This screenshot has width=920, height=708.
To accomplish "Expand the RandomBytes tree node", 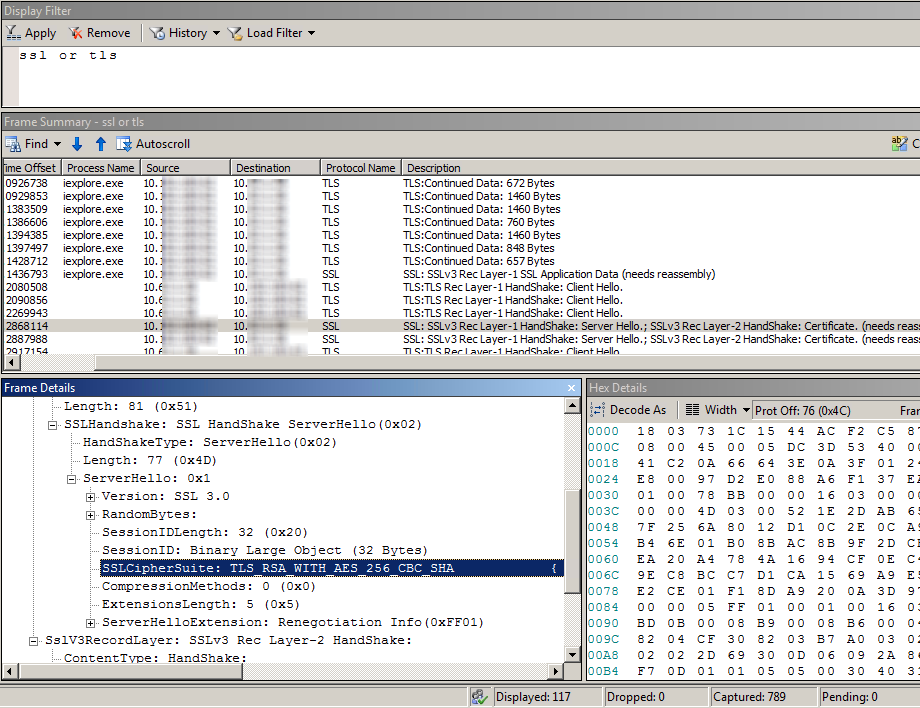I will (x=91, y=515).
